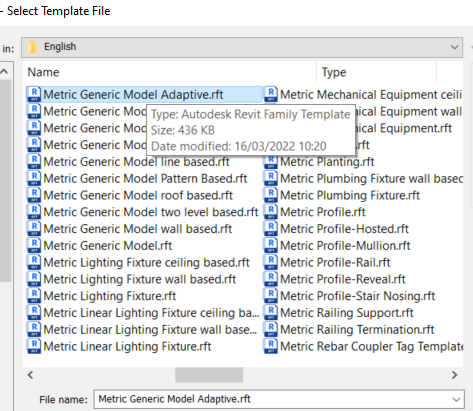Sort files by the Type column header
473x411 pixels.
pos(334,72)
